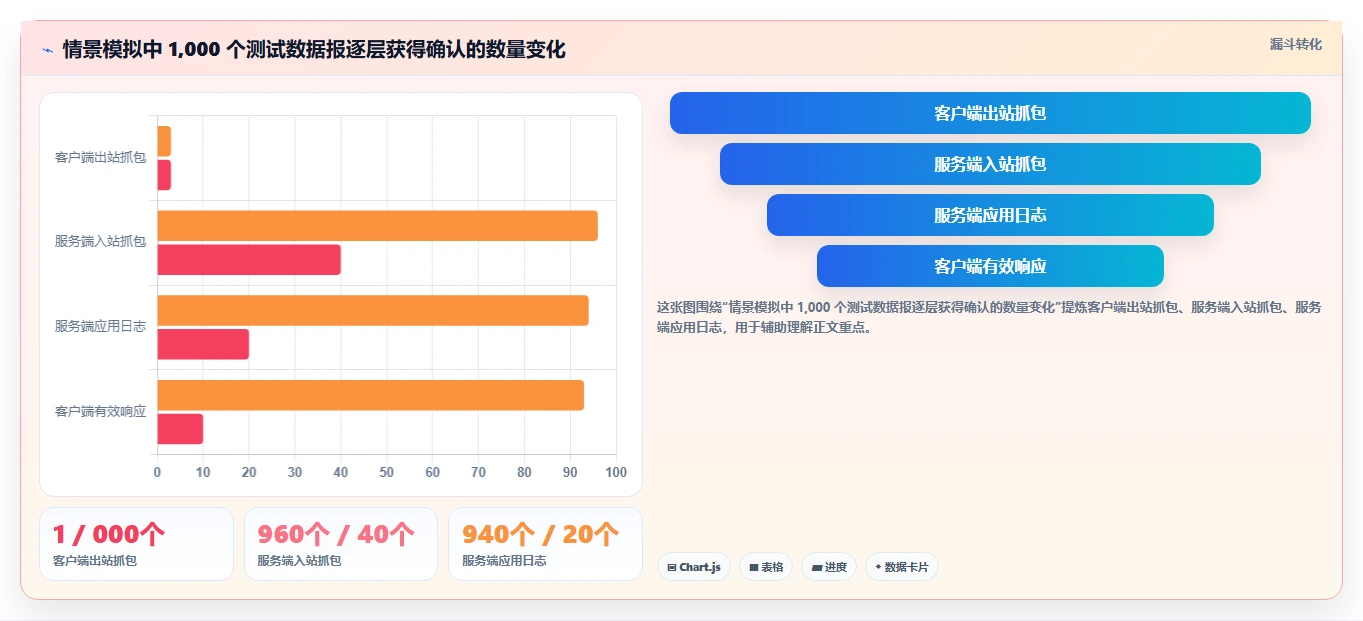Viewport: 1363px width, 621px height.
Task: Click the orange bar for 客户端有效响应
Action: pyautogui.click(x=370, y=395)
